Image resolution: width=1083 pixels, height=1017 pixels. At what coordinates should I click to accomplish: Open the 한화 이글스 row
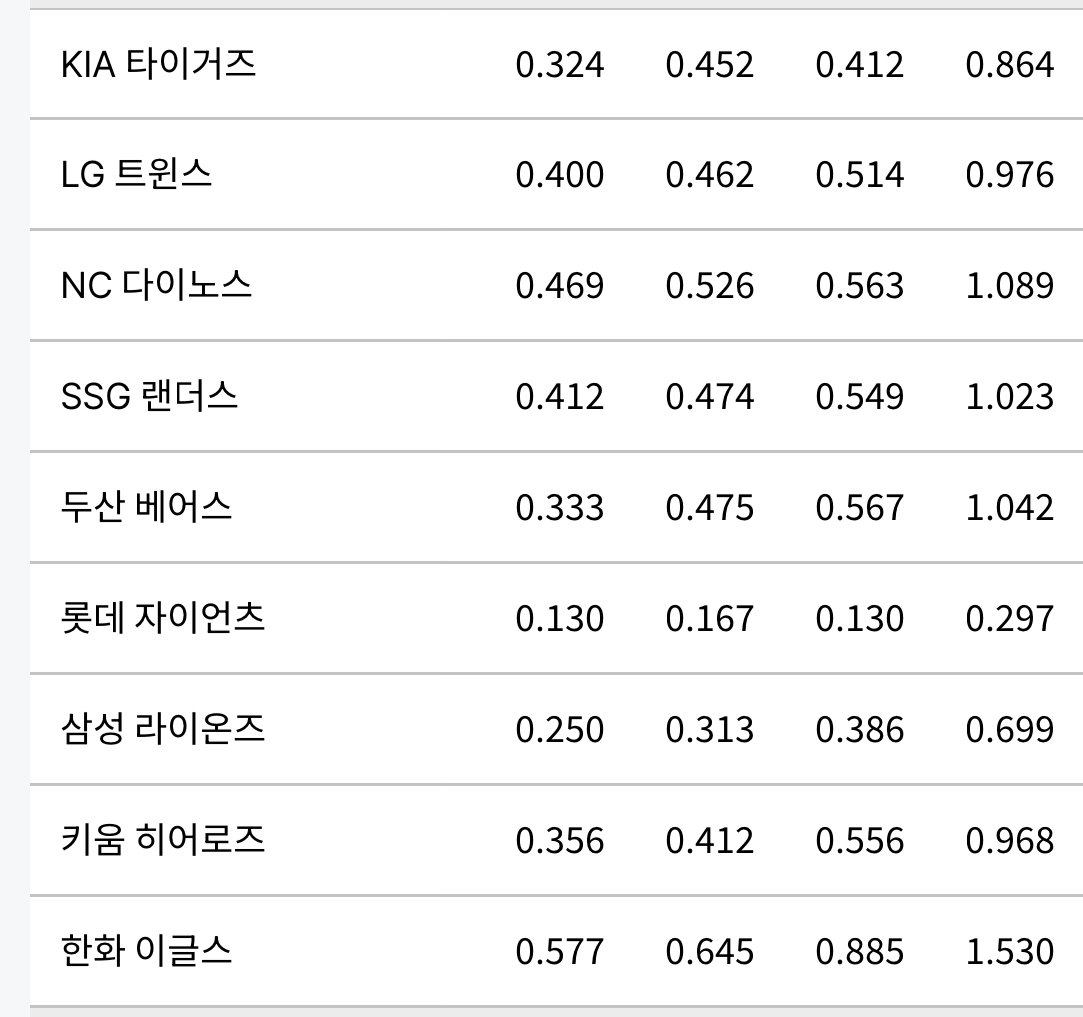tap(556, 951)
